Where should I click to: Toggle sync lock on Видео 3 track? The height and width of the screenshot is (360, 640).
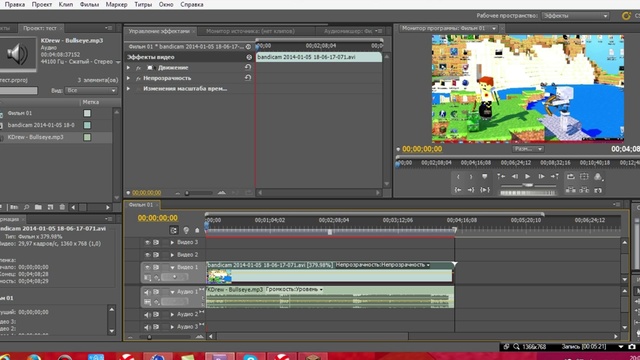point(156,242)
